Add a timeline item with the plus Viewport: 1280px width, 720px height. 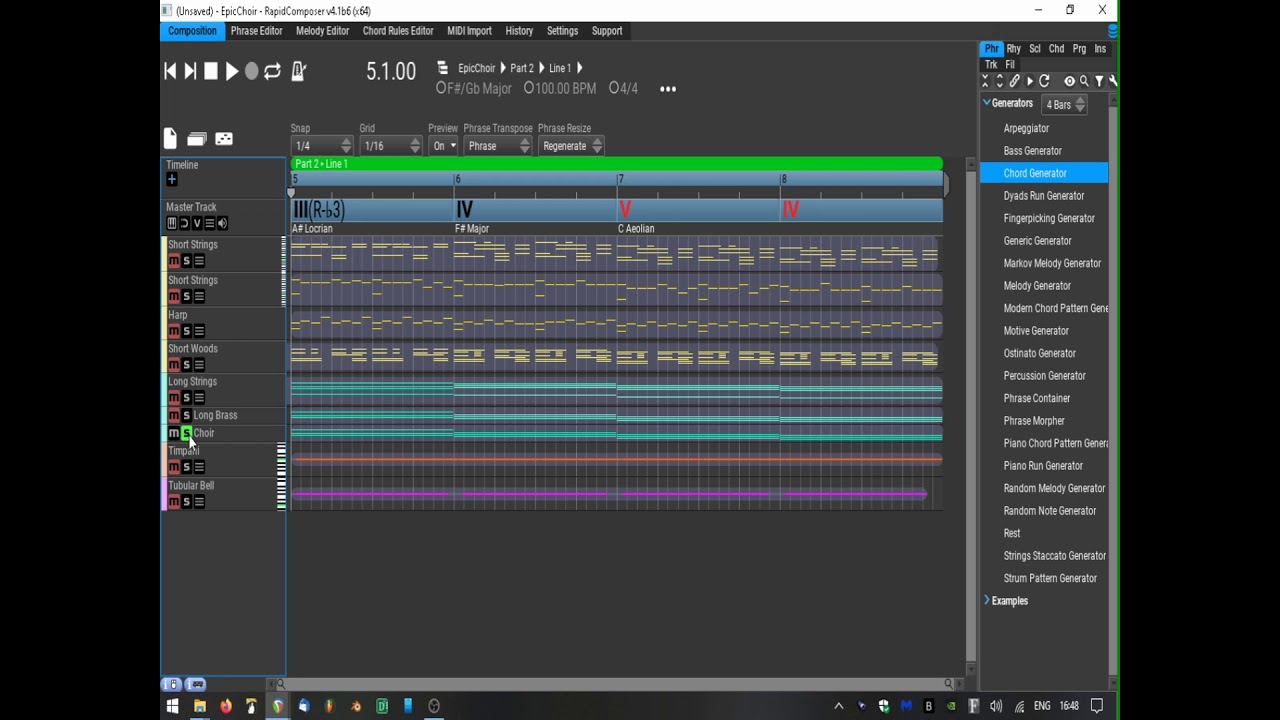172,180
